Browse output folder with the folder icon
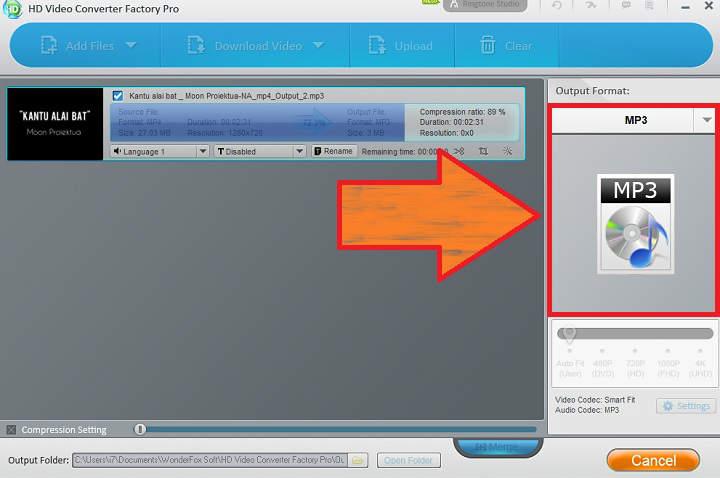This screenshot has width=720, height=478. point(359,460)
